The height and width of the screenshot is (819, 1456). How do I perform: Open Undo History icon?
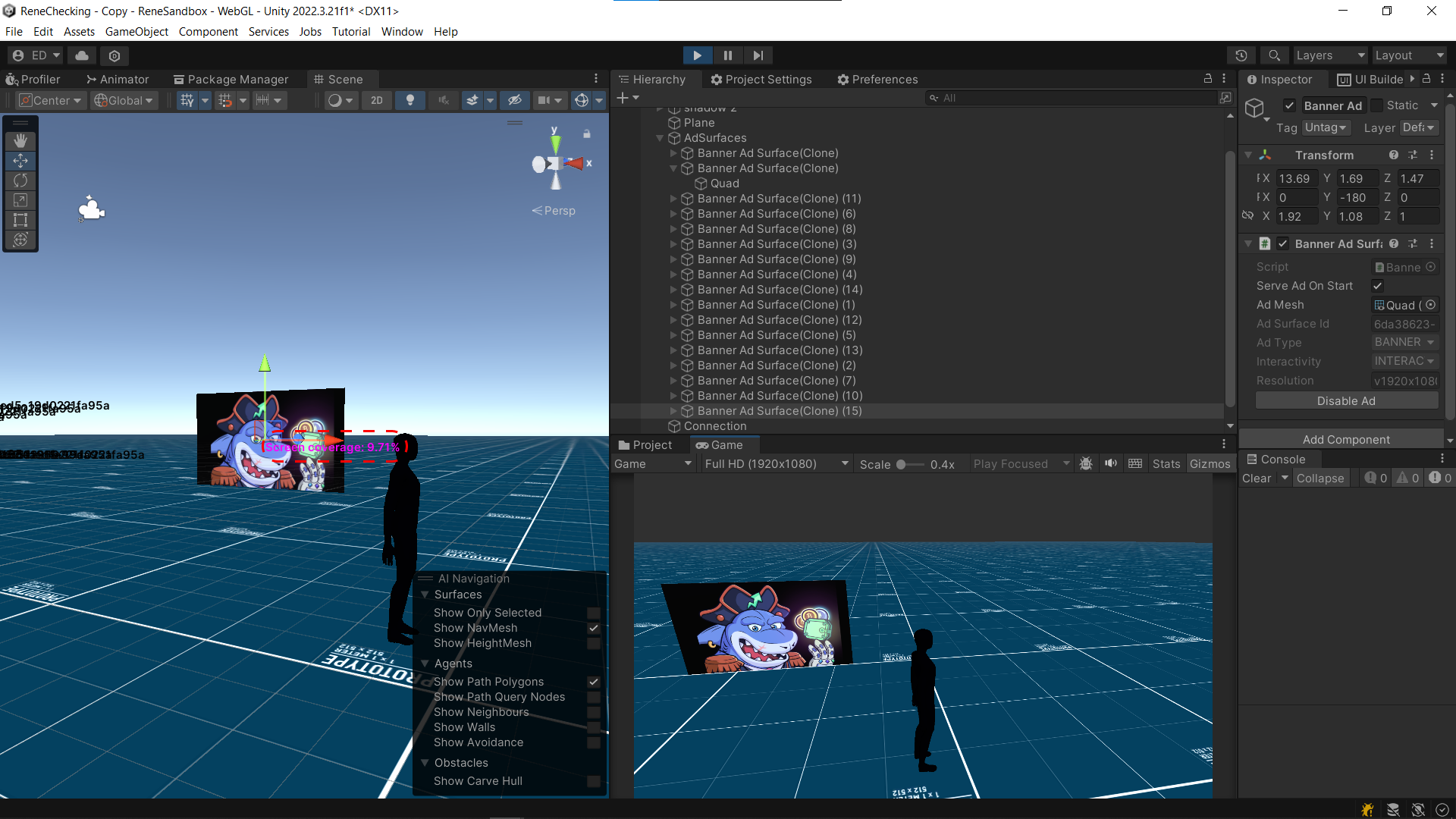(1241, 55)
